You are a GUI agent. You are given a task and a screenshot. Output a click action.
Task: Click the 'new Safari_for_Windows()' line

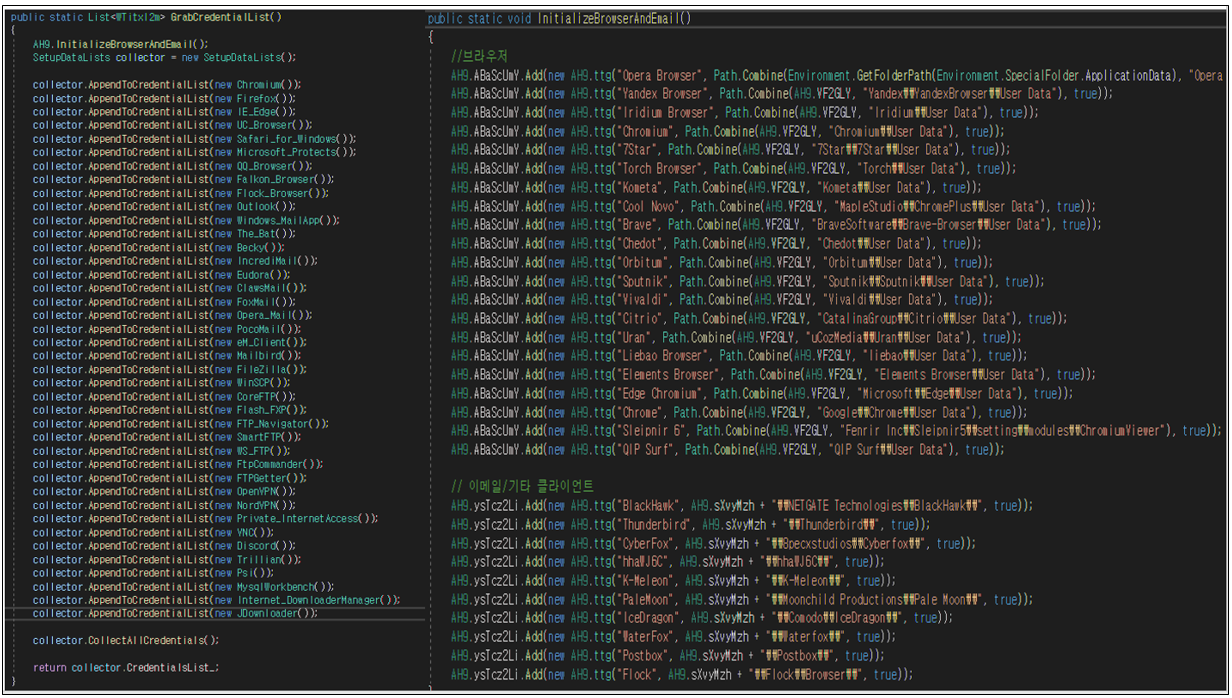click(194, 139)
